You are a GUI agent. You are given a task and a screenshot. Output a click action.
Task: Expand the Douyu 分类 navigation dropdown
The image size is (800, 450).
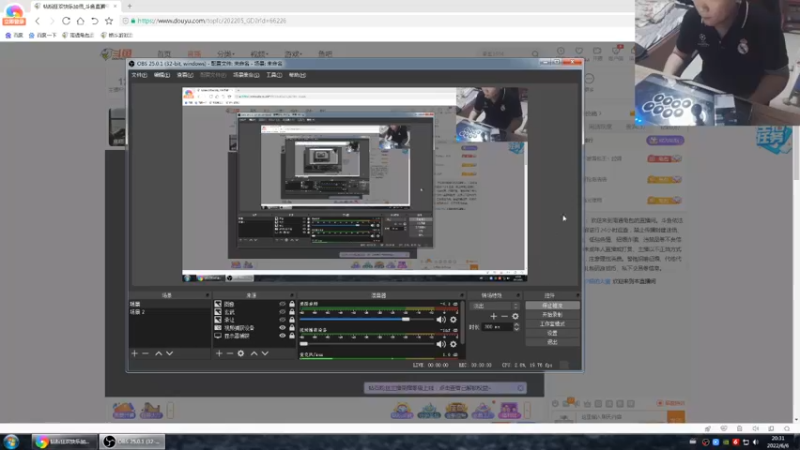point(226,54)
